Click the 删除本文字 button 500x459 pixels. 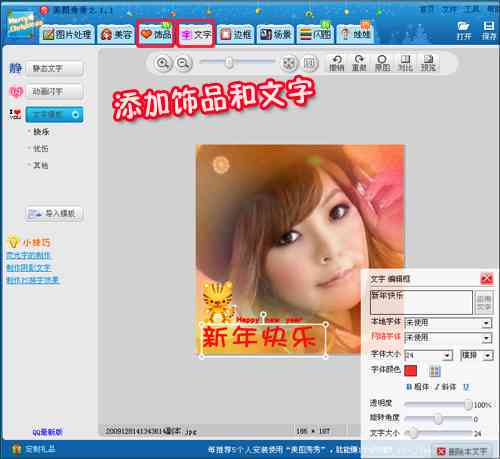462,451
